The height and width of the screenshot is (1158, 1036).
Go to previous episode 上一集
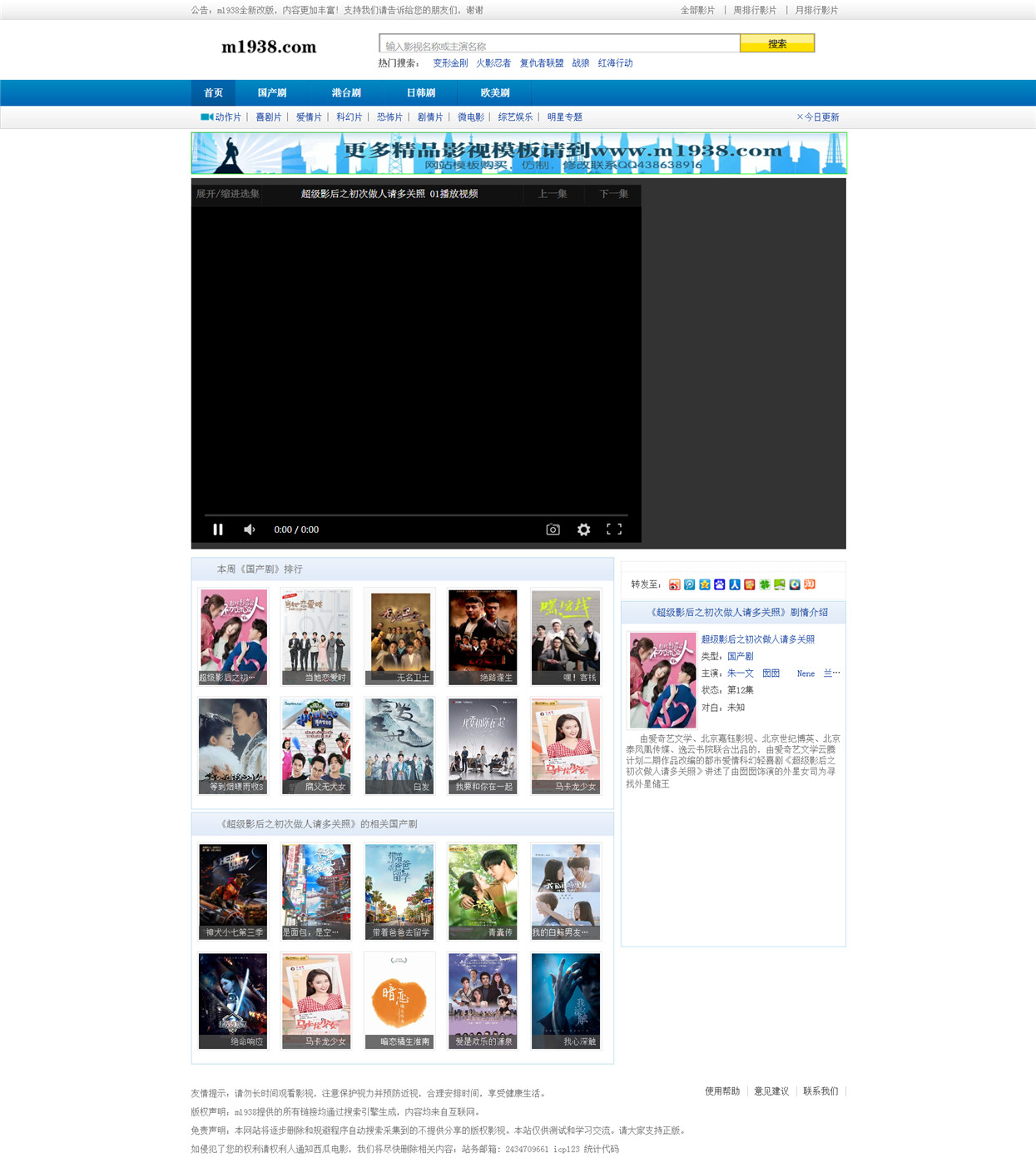(553, 194)
